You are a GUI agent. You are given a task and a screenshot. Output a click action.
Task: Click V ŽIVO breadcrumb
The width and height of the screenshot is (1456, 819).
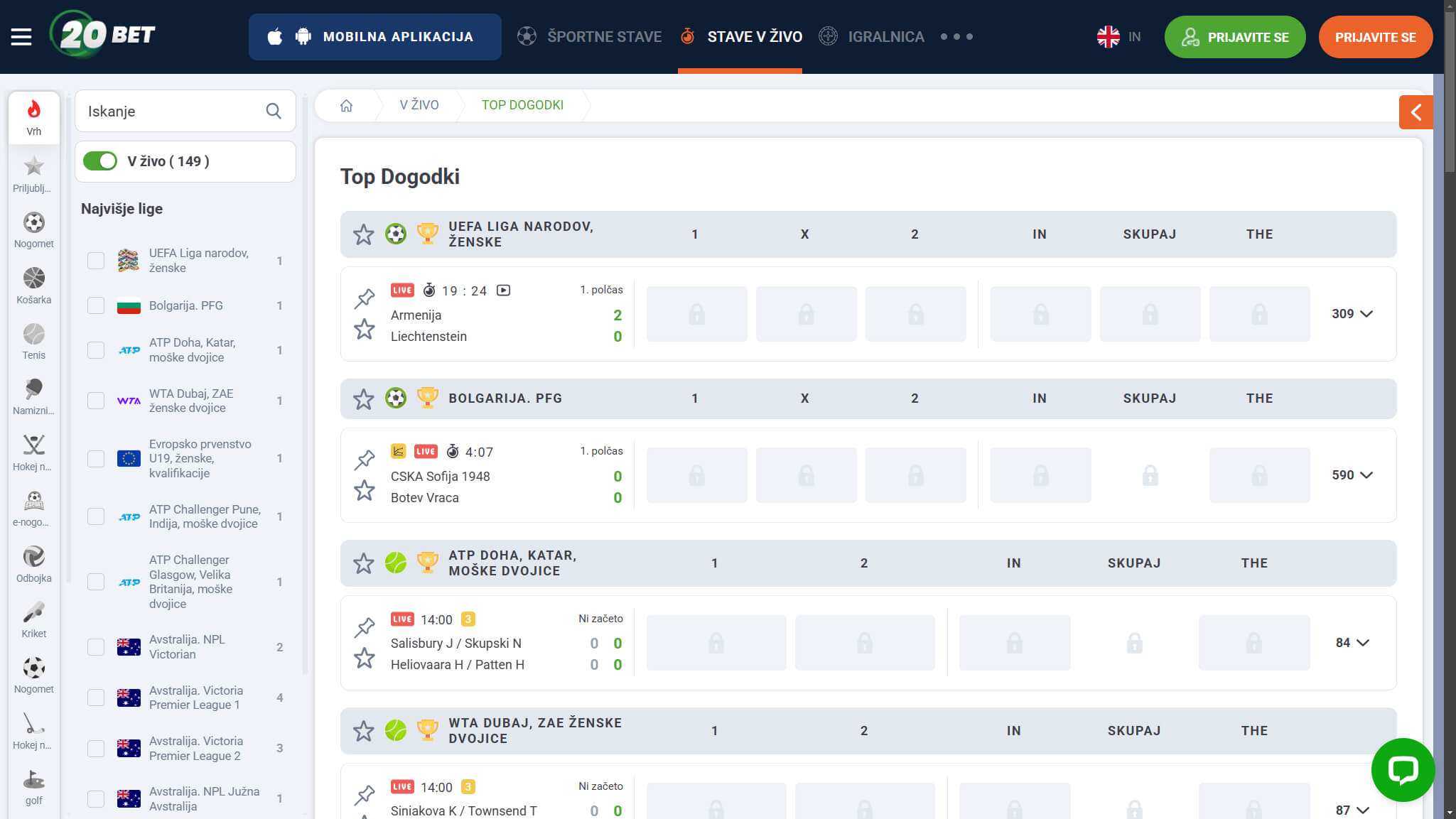[419, 105]
